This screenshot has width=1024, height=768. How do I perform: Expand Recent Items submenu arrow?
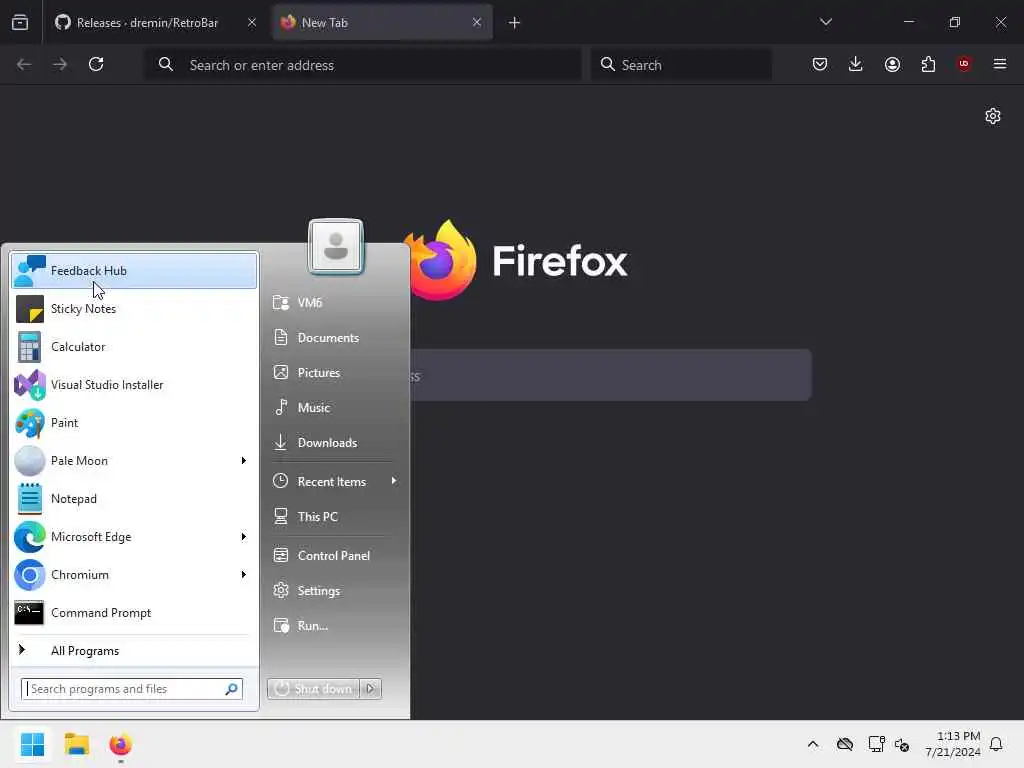(x=394, y=481)
